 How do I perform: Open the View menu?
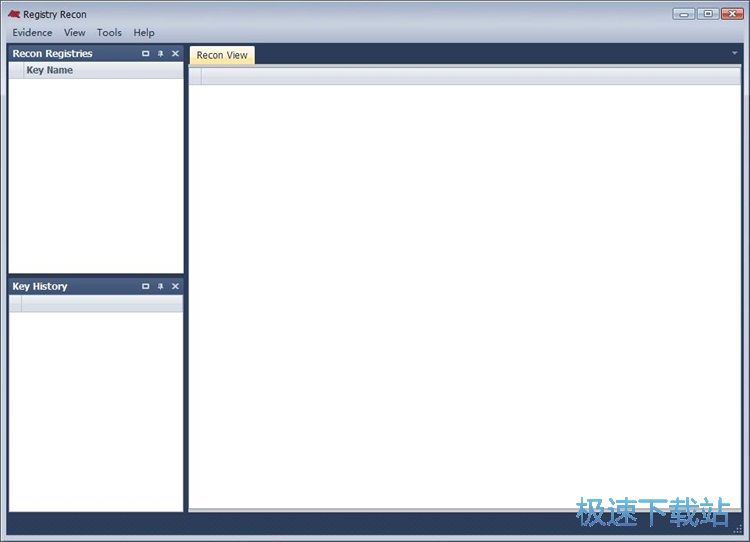click(75, 33)
